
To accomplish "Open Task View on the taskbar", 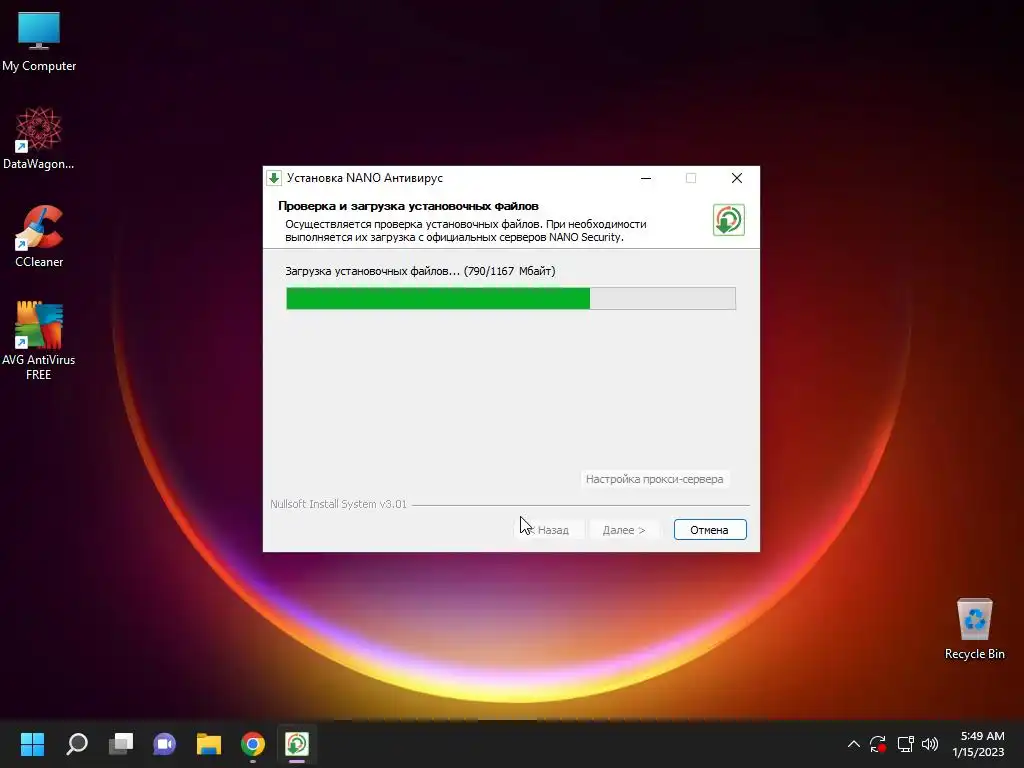I will point(121,744).
